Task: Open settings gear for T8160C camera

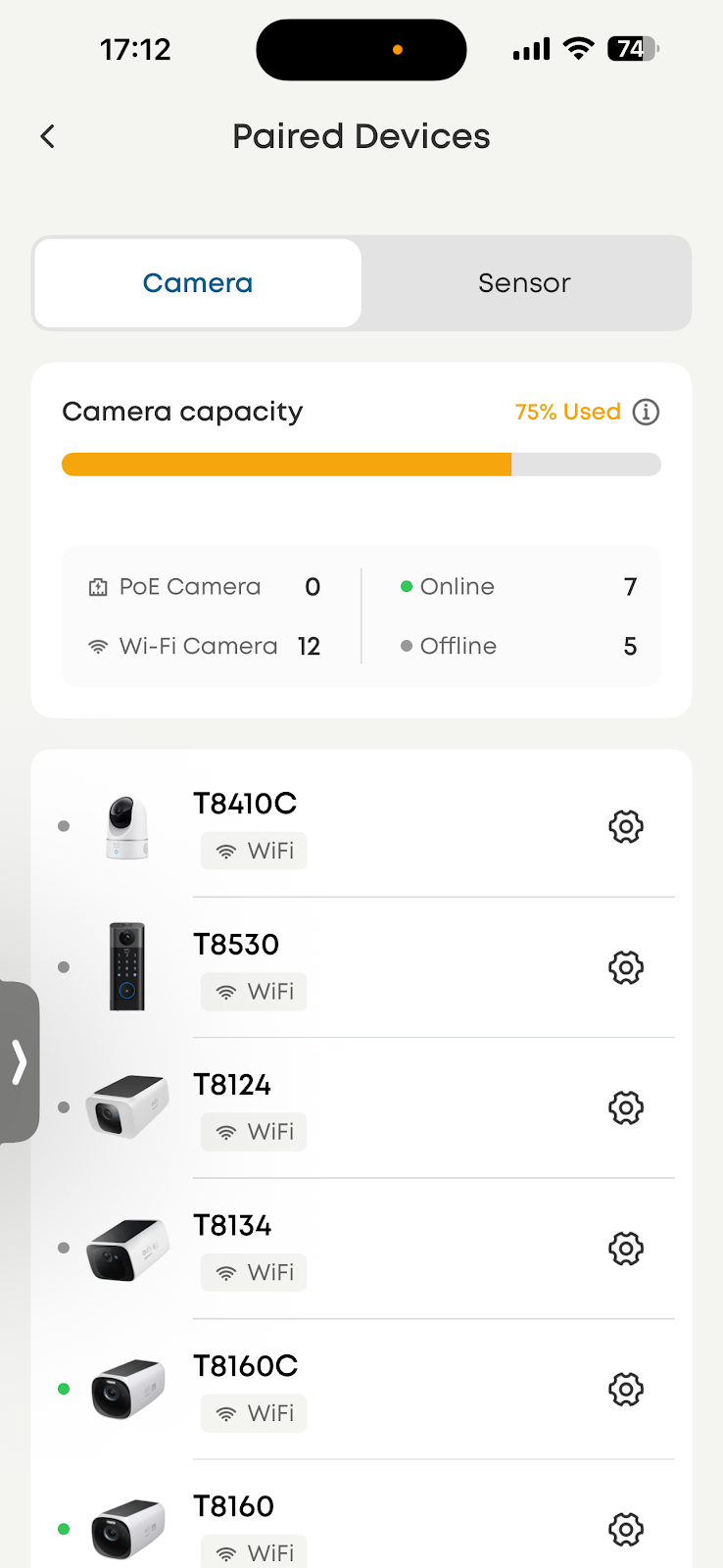Action: point(626,1390)
